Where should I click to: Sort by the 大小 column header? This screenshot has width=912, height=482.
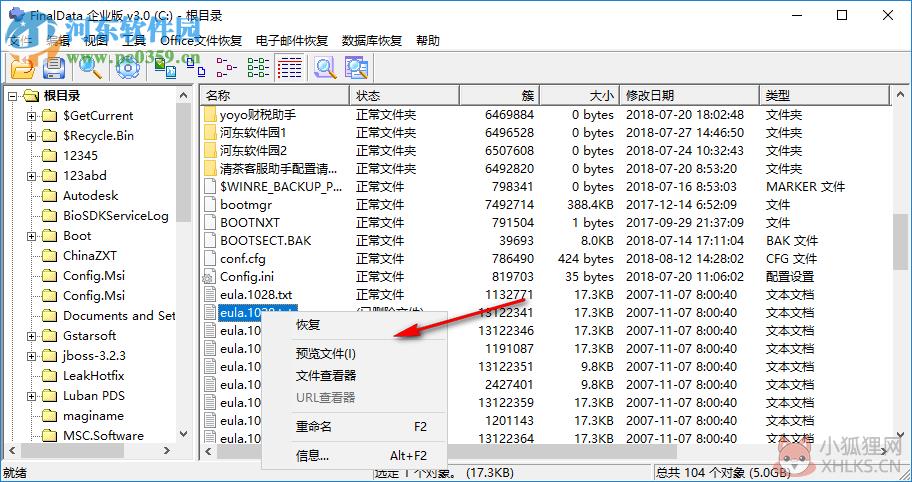click(579, 95)
